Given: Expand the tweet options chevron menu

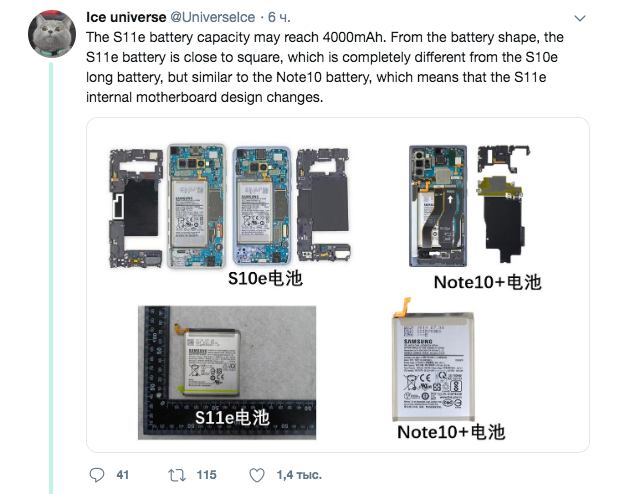Looking at the screenshot, I should tap(580, 18).
